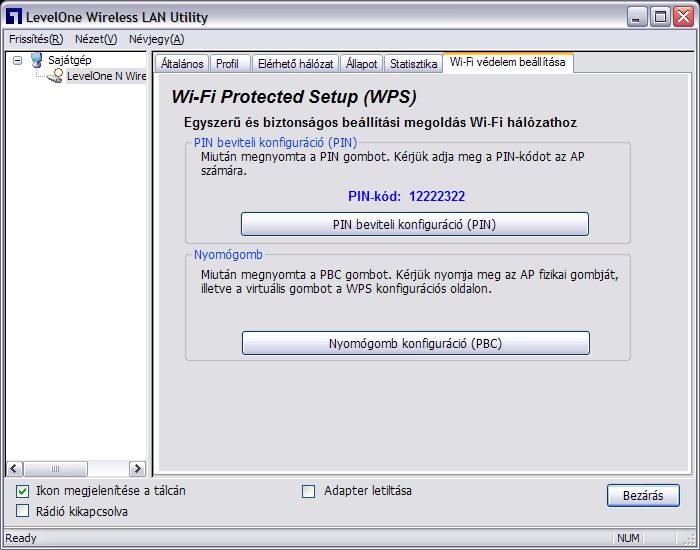Click the tree panel left scroll arrow
The width and height of the screenshot is (700, 550).
tap(14, 469)
